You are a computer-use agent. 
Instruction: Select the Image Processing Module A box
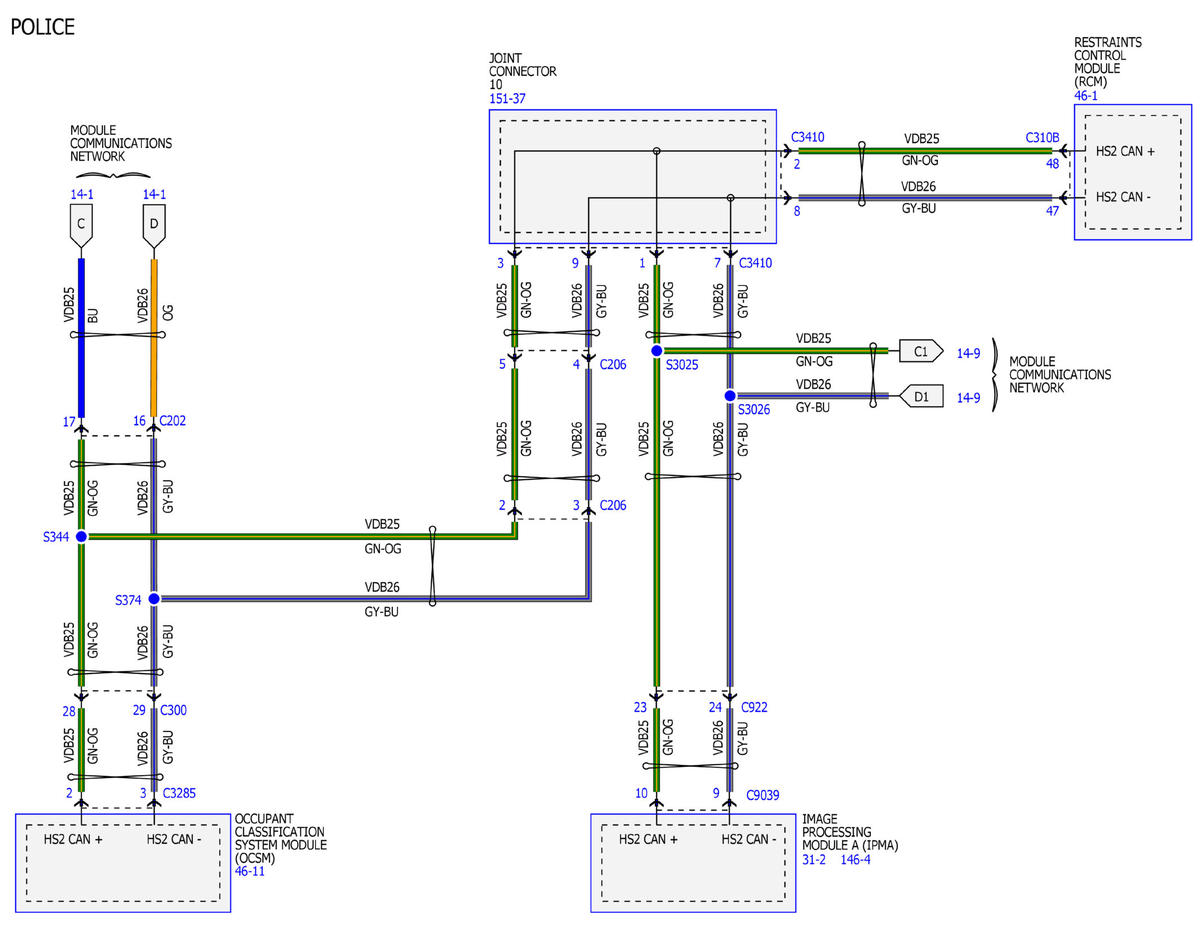coord(694,862)
